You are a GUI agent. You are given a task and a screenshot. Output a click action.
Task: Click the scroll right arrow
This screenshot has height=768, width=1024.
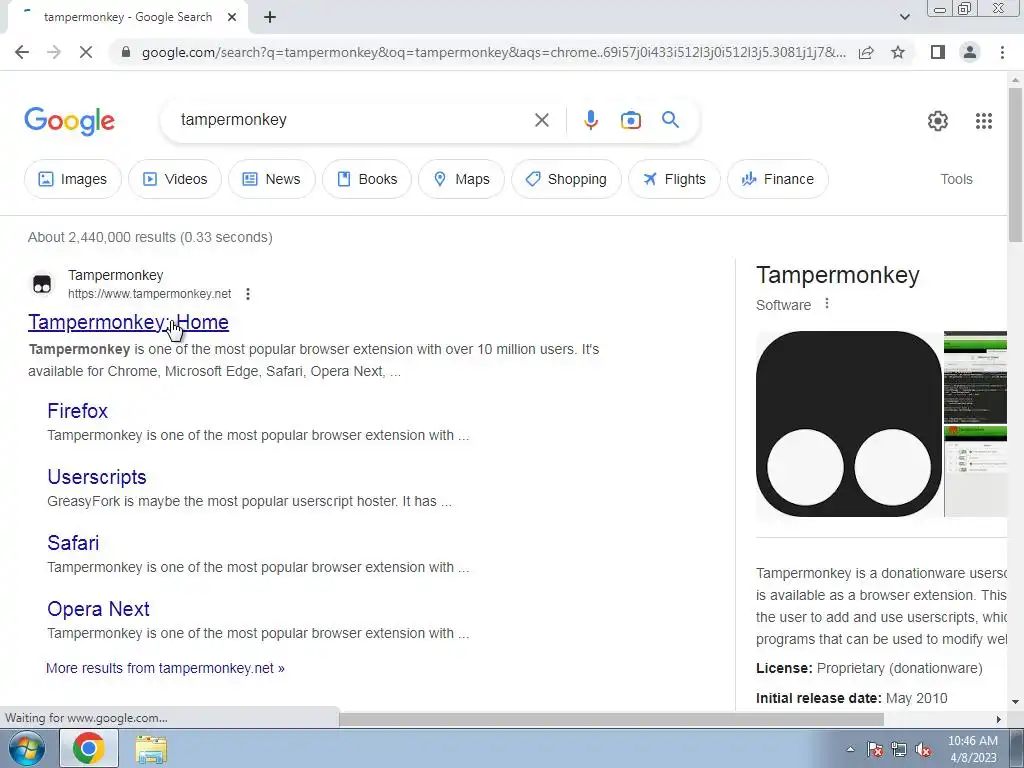998,719
